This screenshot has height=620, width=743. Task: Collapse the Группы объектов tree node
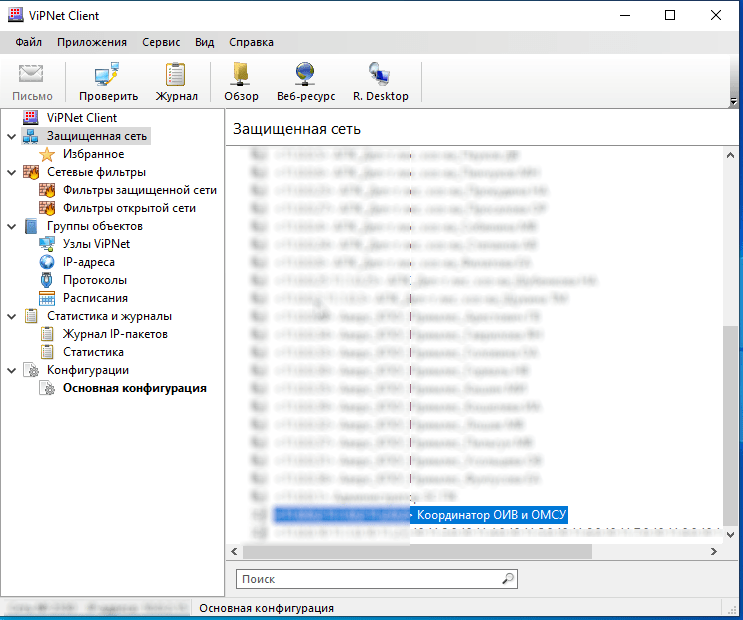pos(11,227)
